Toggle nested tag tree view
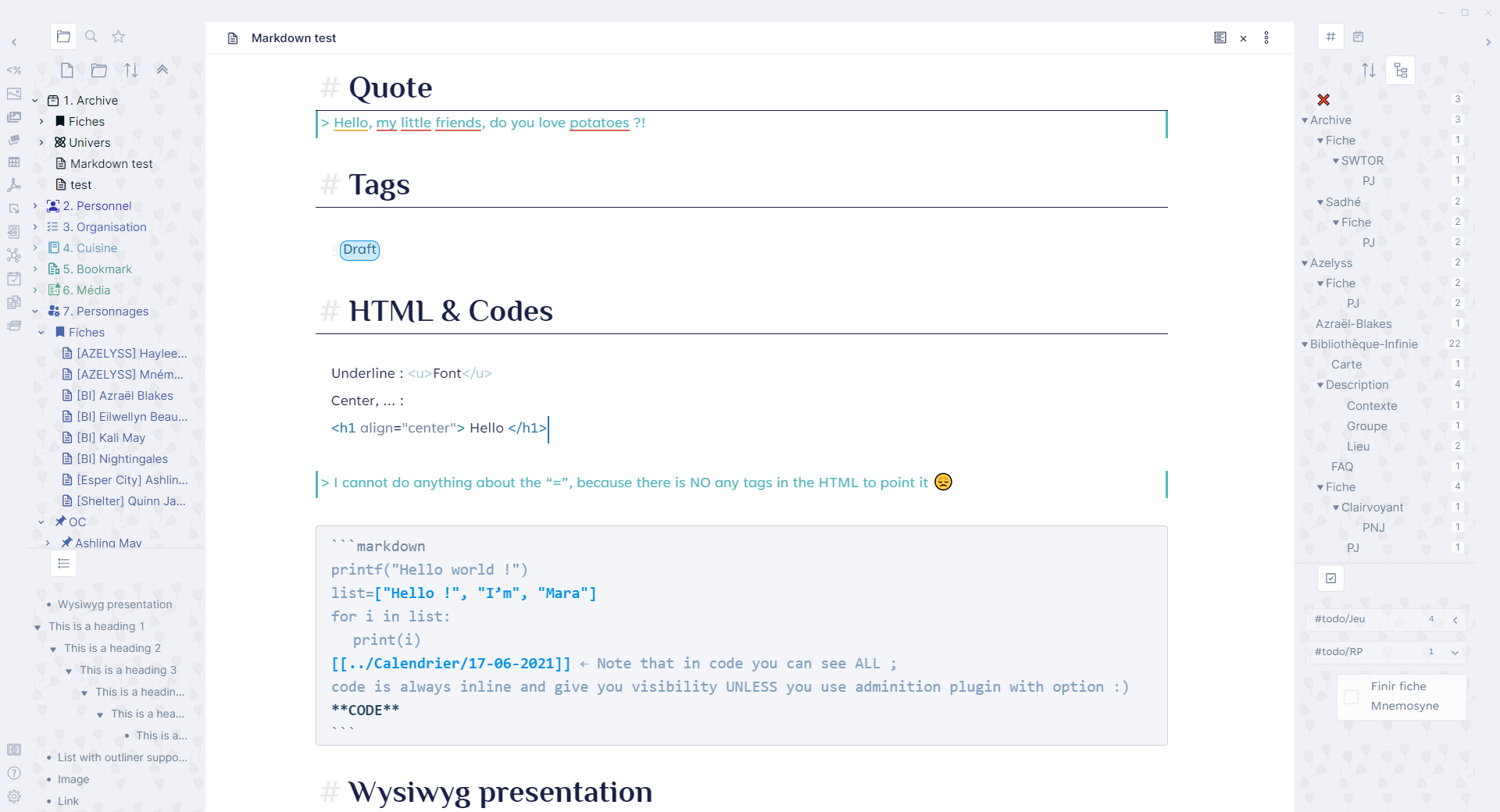 1401,70
